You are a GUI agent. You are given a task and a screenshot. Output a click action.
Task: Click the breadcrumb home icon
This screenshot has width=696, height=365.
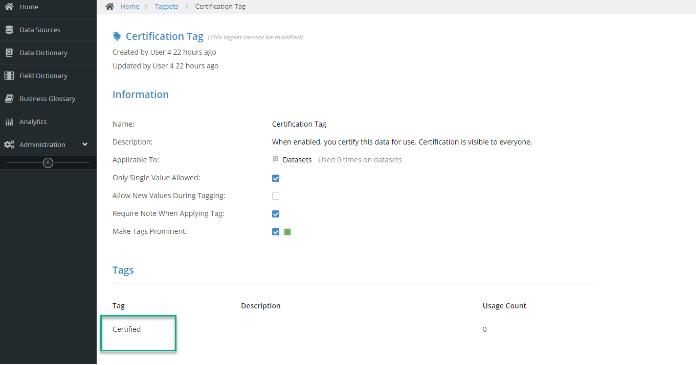click(x=110, y=6)
